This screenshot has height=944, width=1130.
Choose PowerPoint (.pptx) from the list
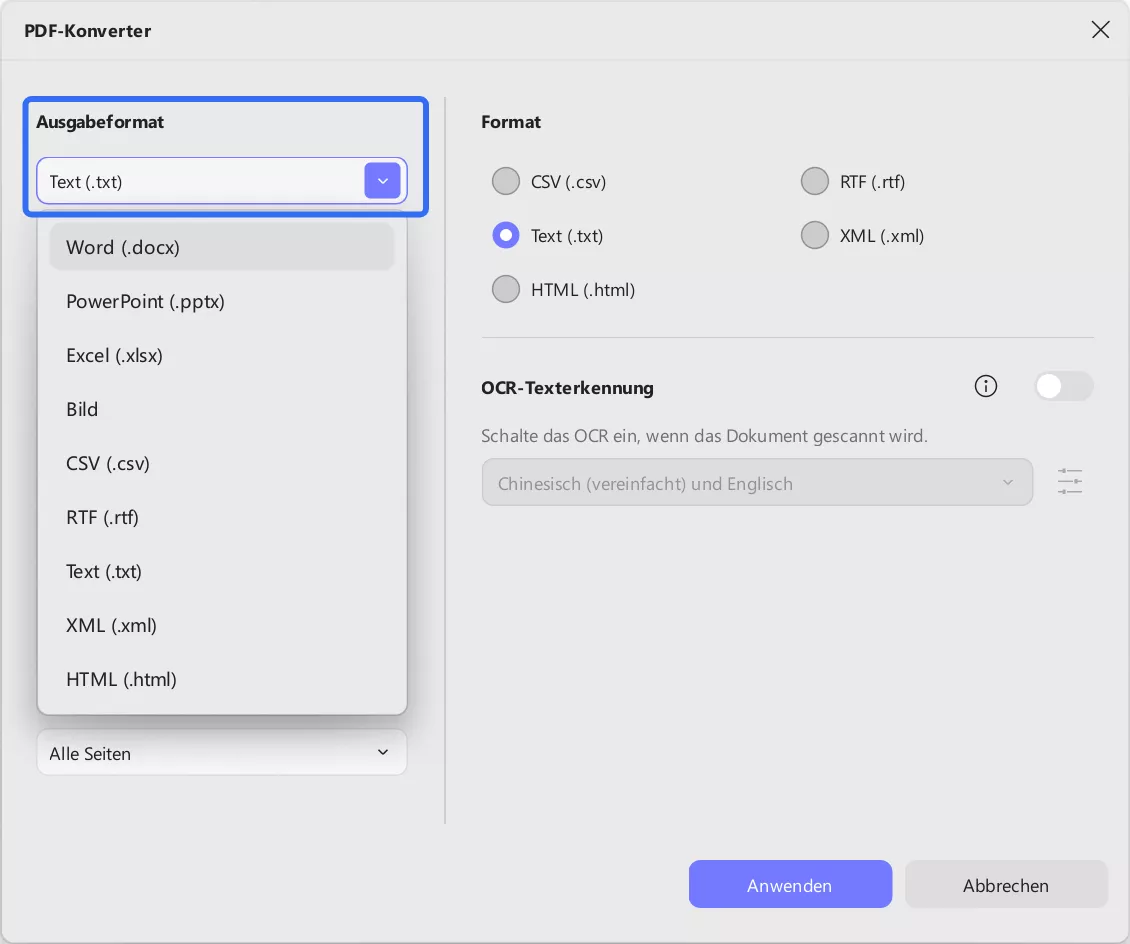pyautogui.click(x=145, y=301)
